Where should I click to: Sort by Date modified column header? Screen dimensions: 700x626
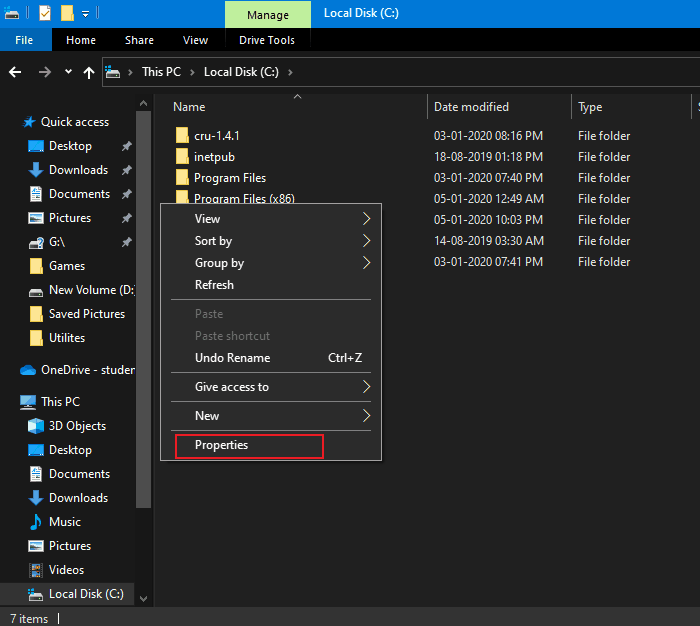coord(471,107)
